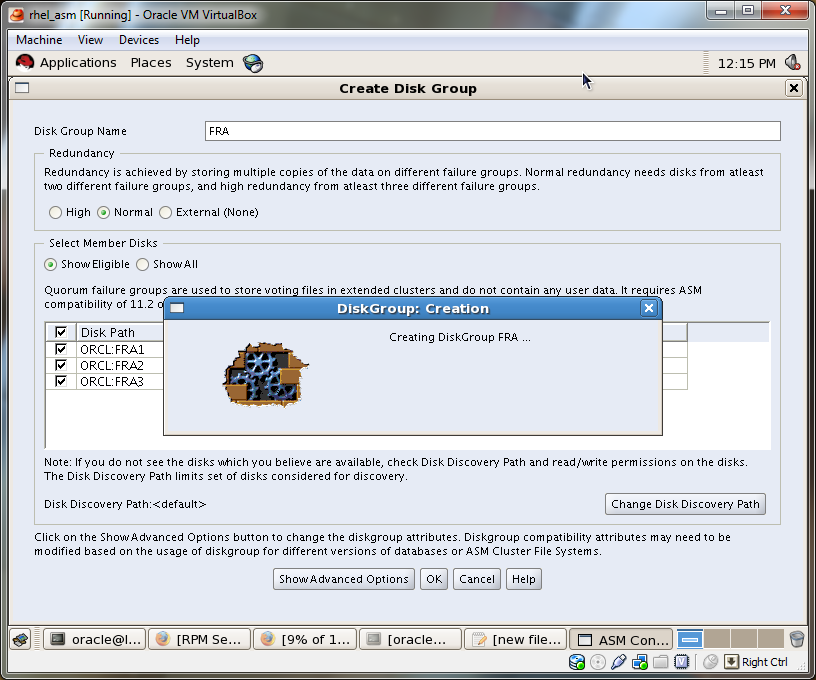Open the VirtualBox Help menu
Viewport: 816px width, 680px height.
click(187, 40)
